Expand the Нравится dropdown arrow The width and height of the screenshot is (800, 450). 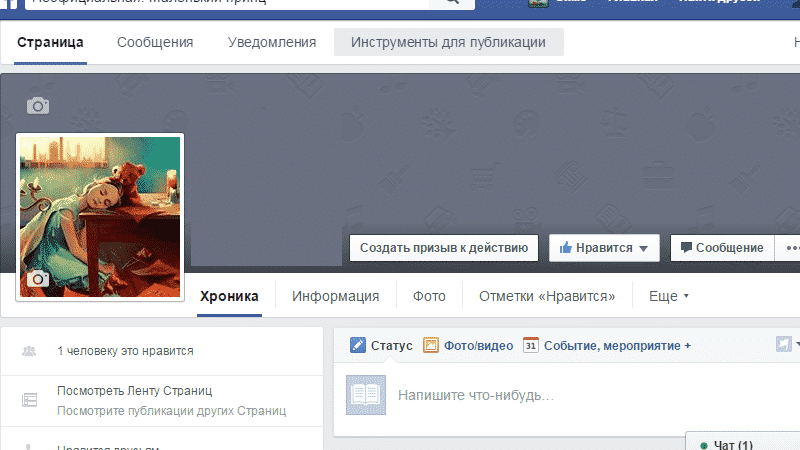click(643, 248)
